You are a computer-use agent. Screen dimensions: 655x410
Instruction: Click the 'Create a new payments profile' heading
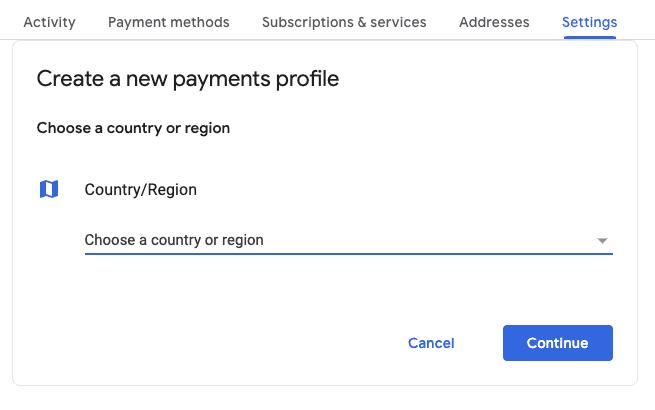pyautogui.click(x=188, y=79)
